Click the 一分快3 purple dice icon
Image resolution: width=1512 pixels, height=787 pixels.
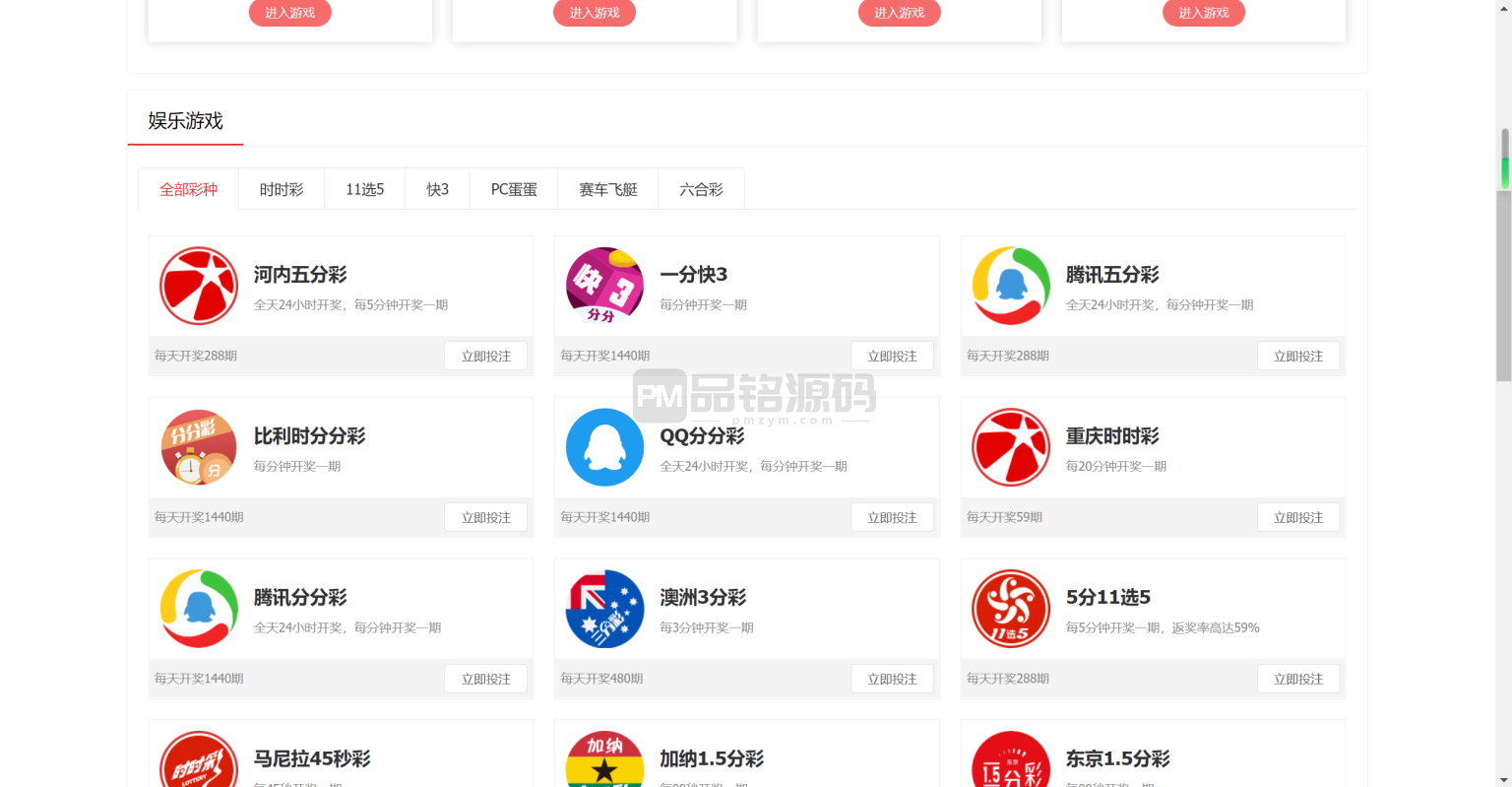(x=604, y=286)
